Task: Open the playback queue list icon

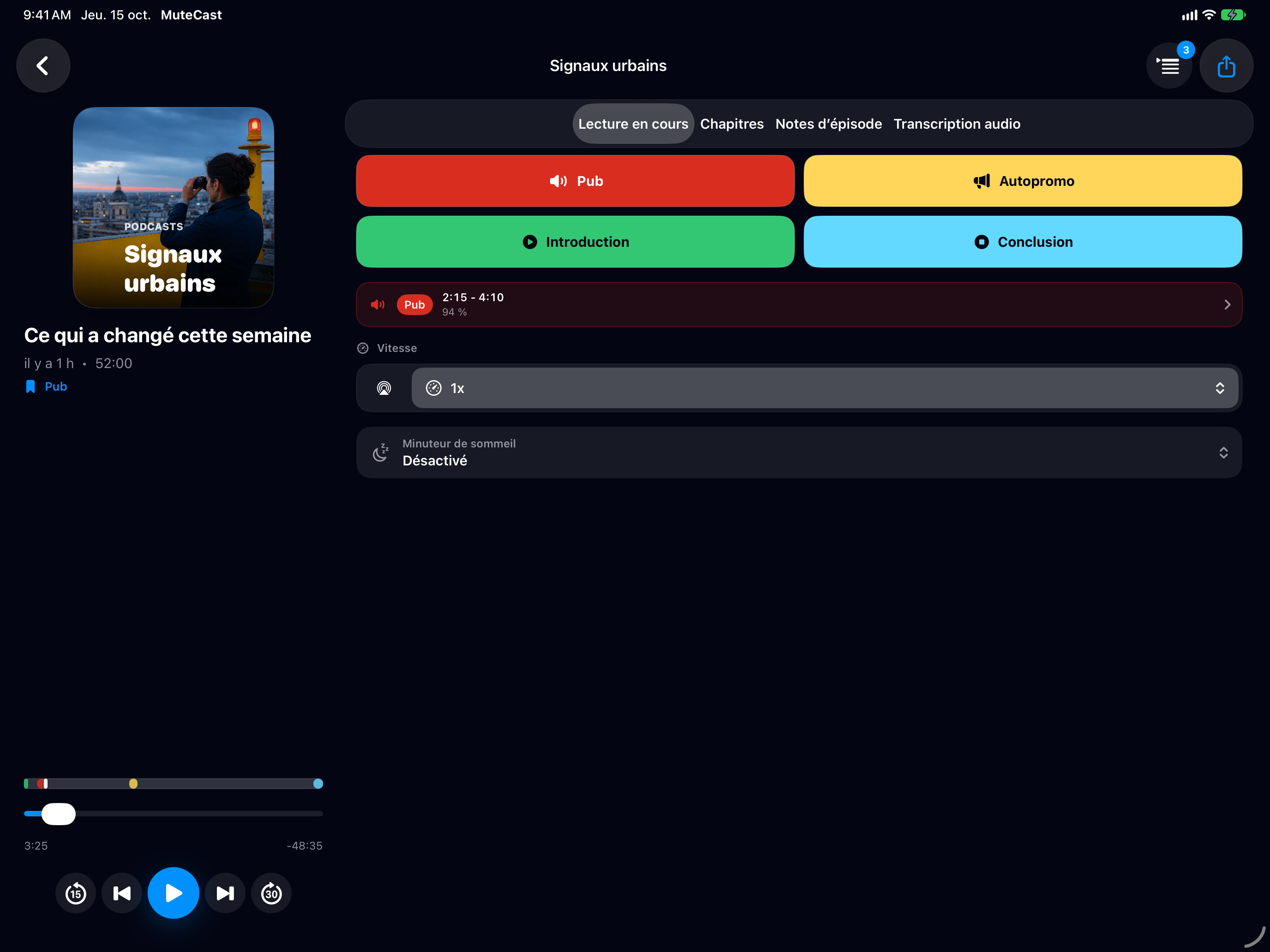Action: point(1169,66)
